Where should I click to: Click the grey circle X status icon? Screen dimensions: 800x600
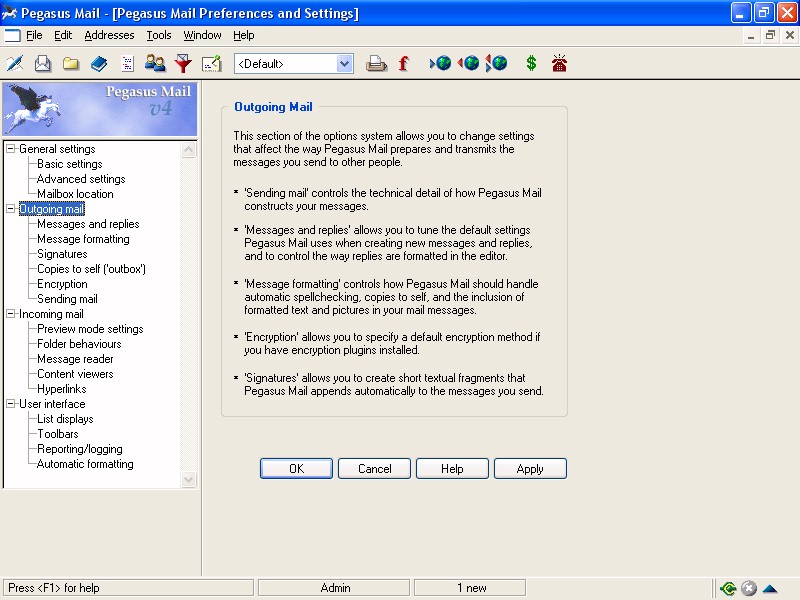coord(748,588)
